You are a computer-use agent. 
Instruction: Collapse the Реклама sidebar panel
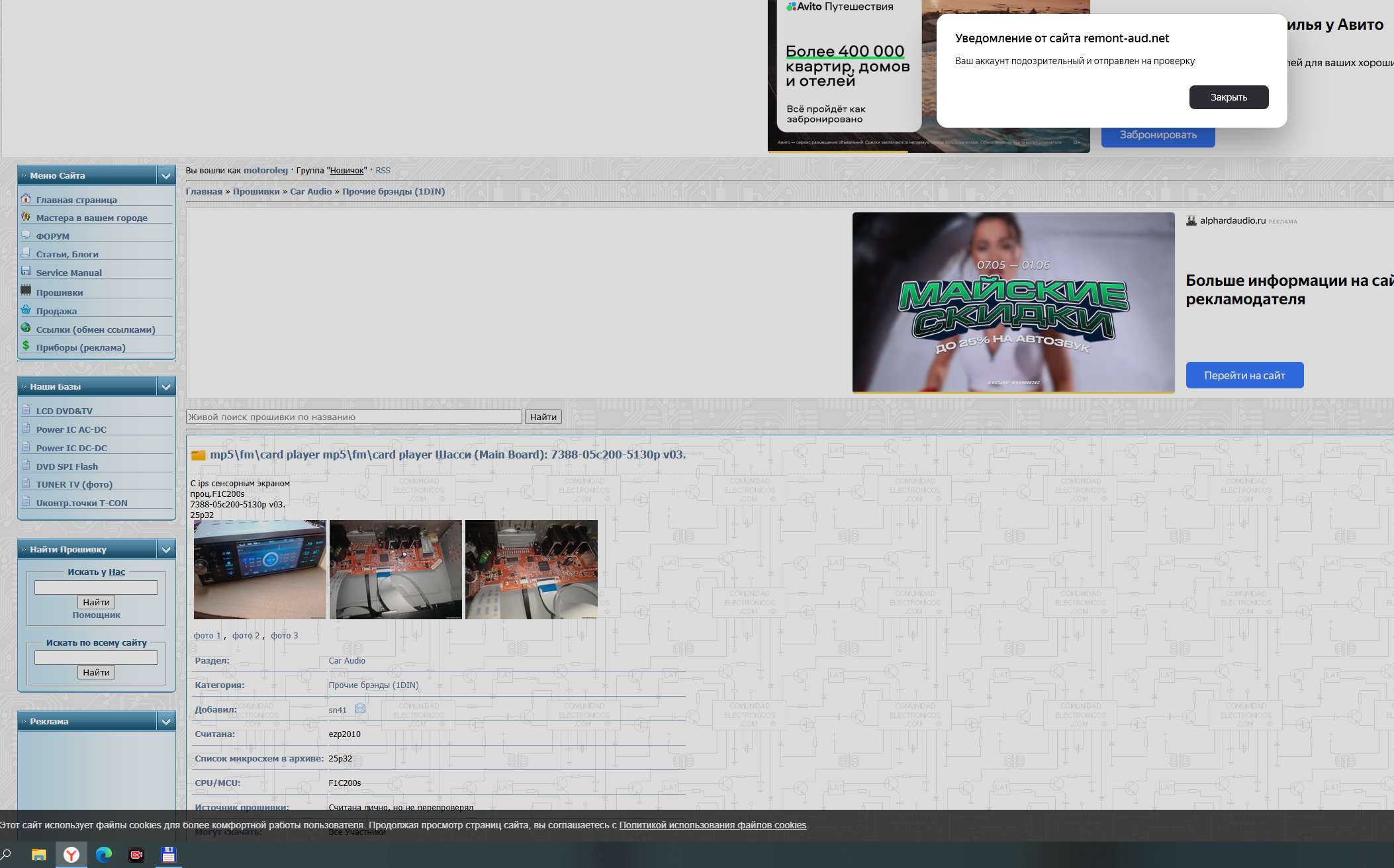click(166, 721)
